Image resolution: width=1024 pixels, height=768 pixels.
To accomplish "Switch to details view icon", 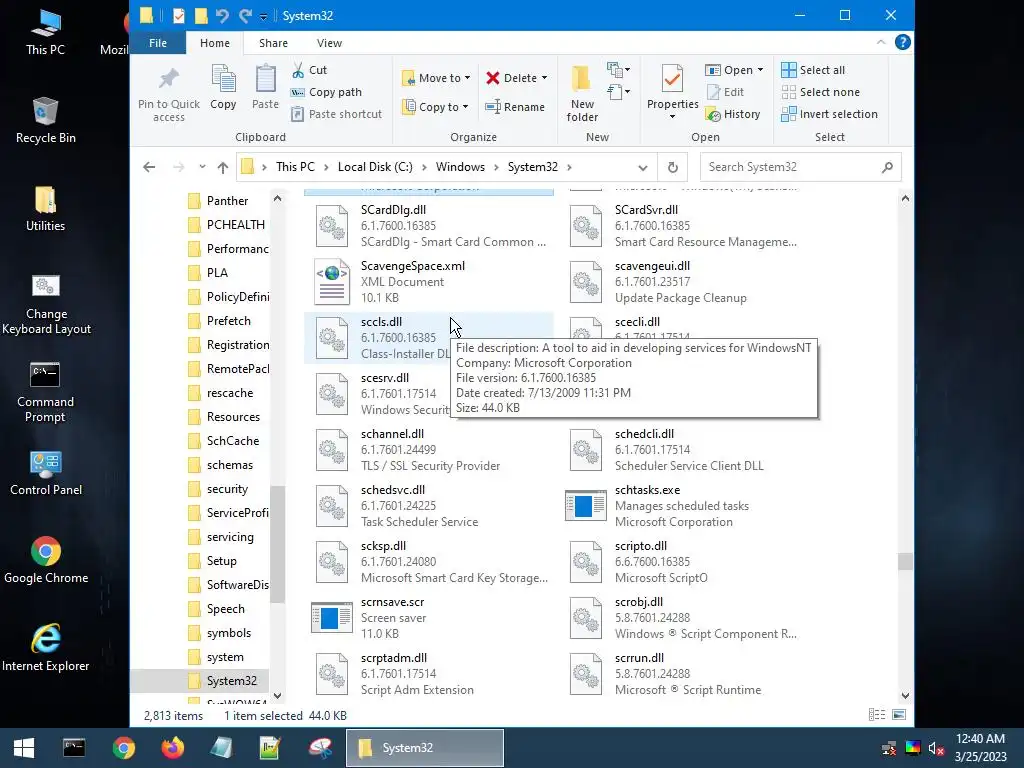I will pyautogui.click(x=876, y=715).
